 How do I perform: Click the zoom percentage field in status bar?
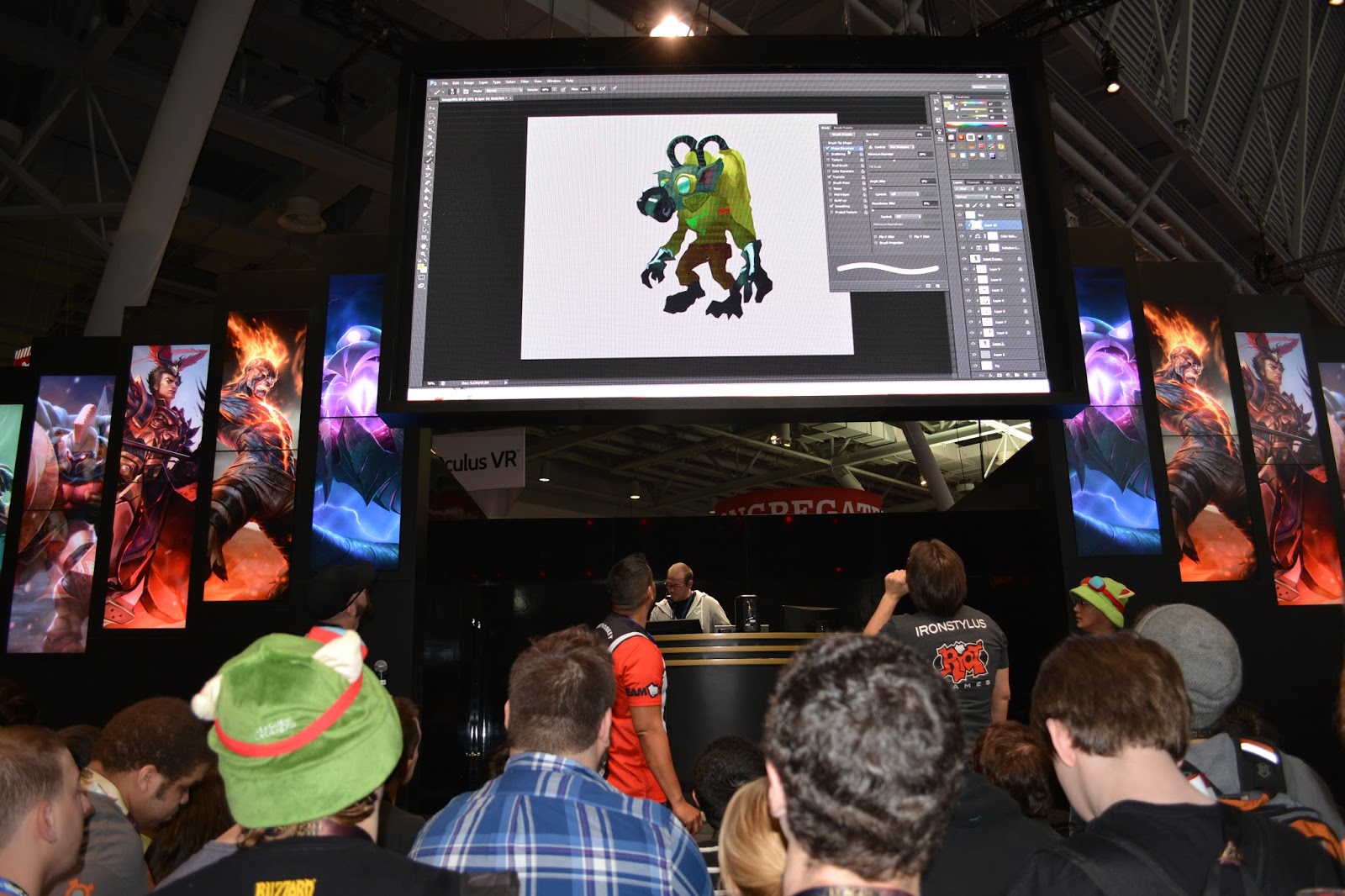(432, 384)
